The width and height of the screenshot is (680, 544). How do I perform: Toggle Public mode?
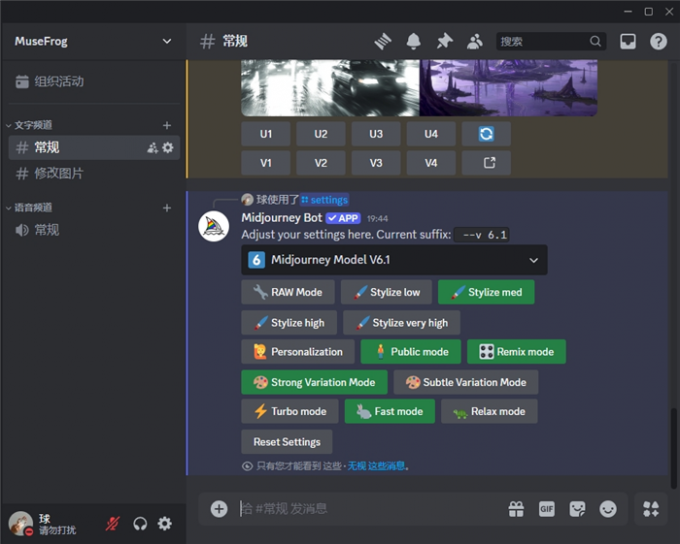tap(411, 351)
